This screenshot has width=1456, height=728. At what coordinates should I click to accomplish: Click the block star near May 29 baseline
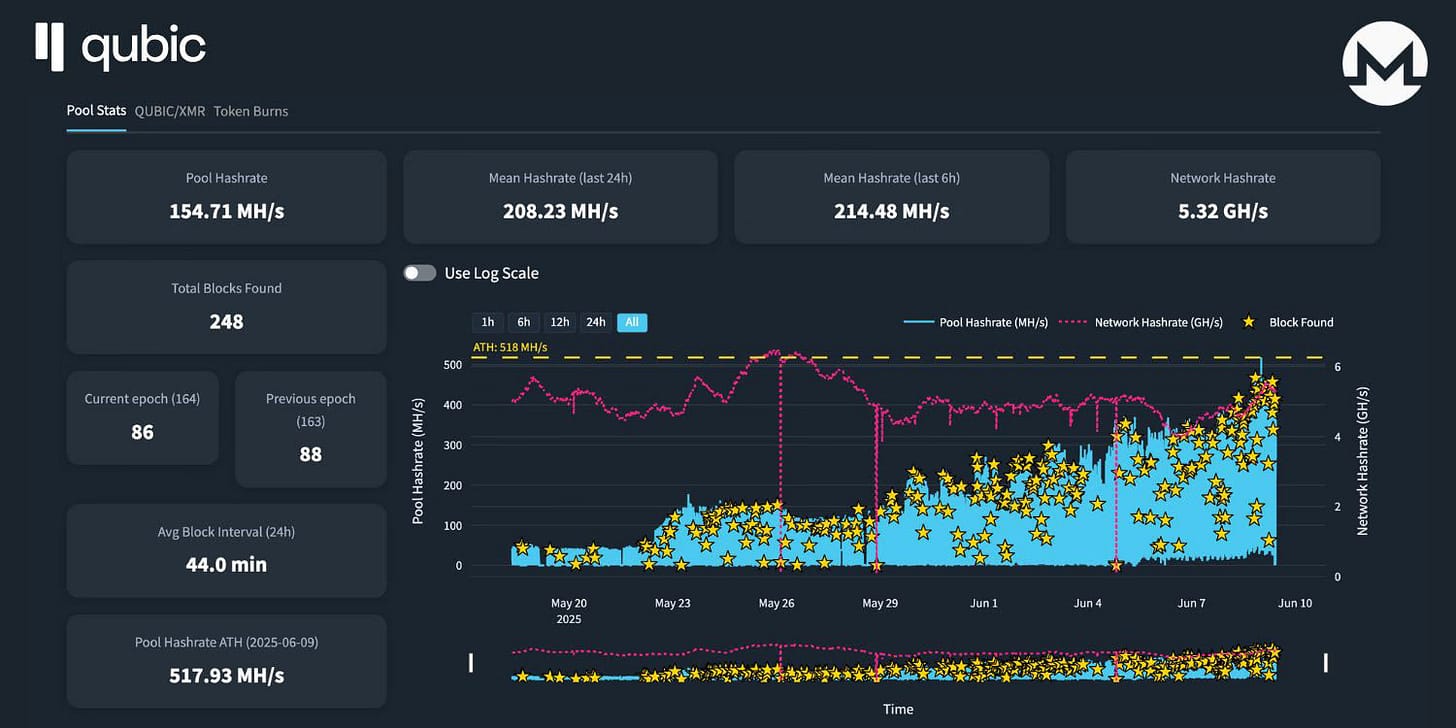877,566
